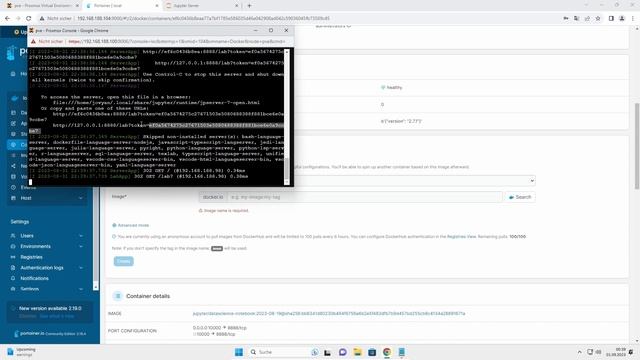
Task: Open a new browser tab with plus
Action: point(249,6)
